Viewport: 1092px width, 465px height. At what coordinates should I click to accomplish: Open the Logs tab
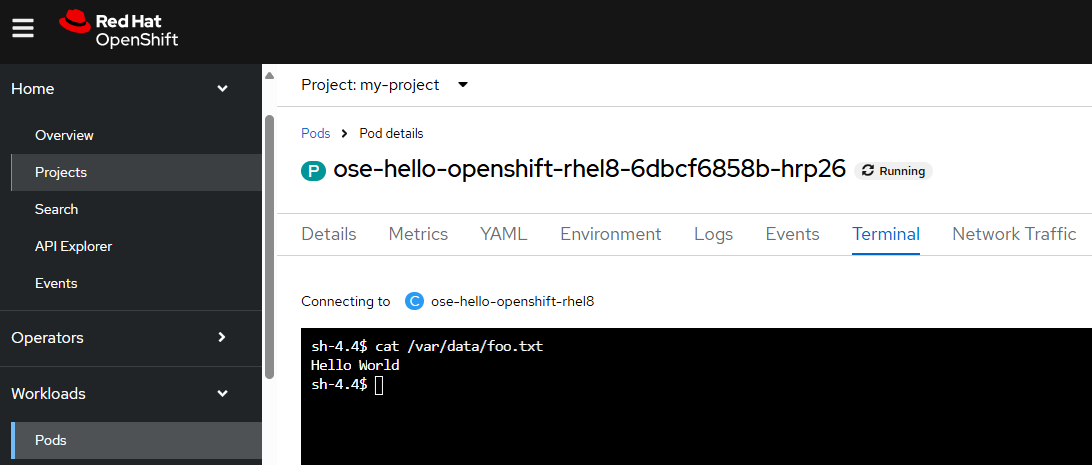713,234
